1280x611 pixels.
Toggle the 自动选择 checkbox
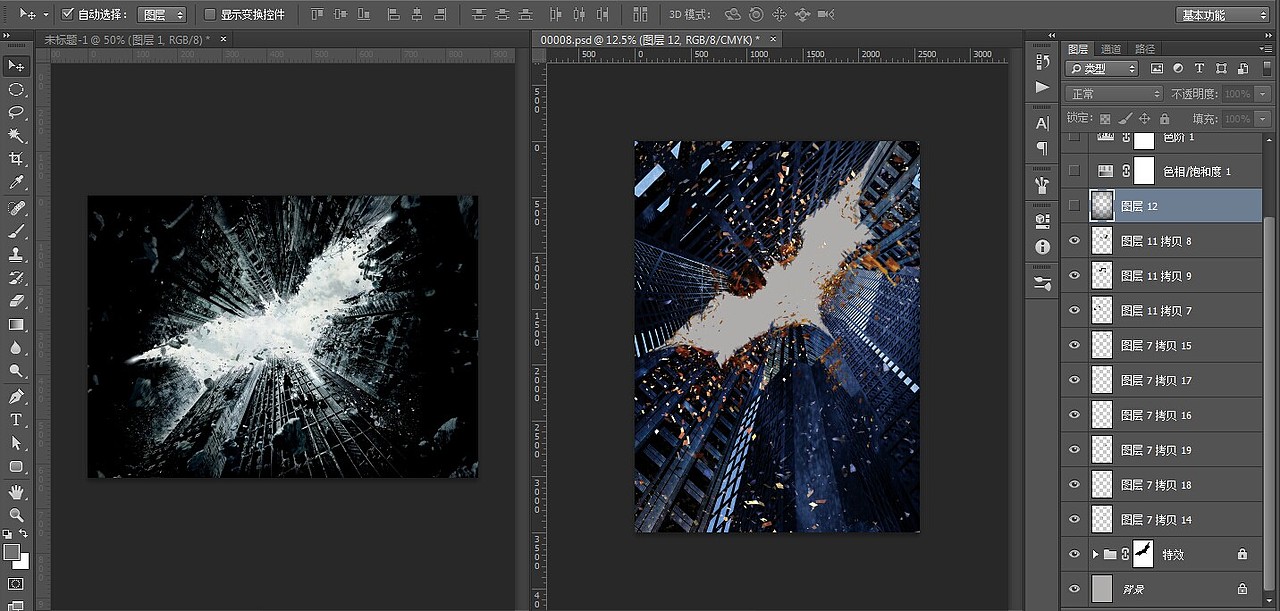pyautogui.click(x=68, y=14)
